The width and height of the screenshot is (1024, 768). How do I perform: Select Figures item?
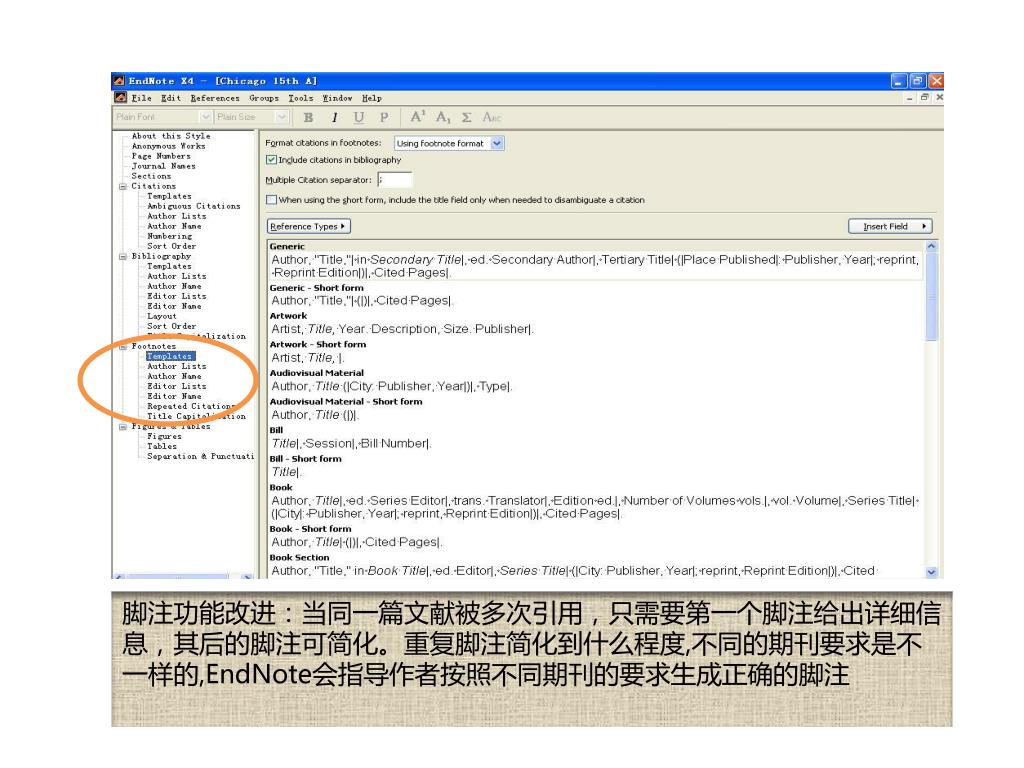pyautogui.click(x=165, y=436)
